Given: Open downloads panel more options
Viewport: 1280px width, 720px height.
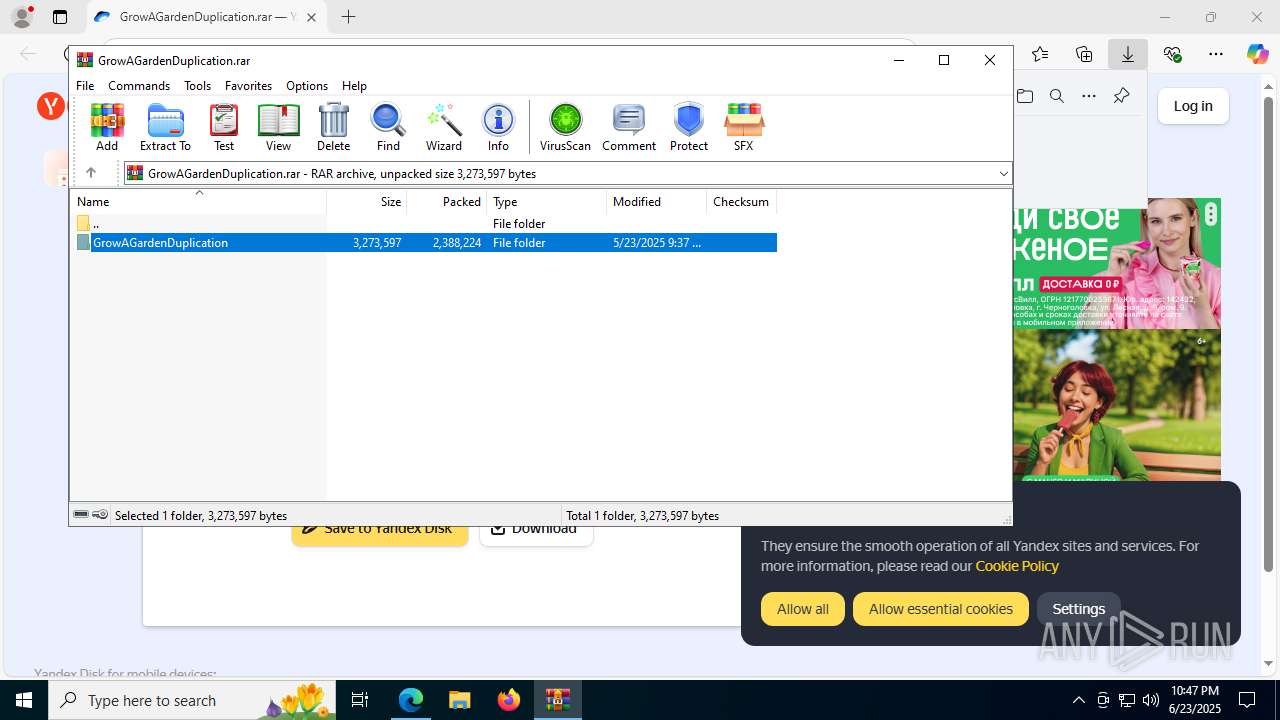Looking at the screenshot, I should [x=1089, y=96].
